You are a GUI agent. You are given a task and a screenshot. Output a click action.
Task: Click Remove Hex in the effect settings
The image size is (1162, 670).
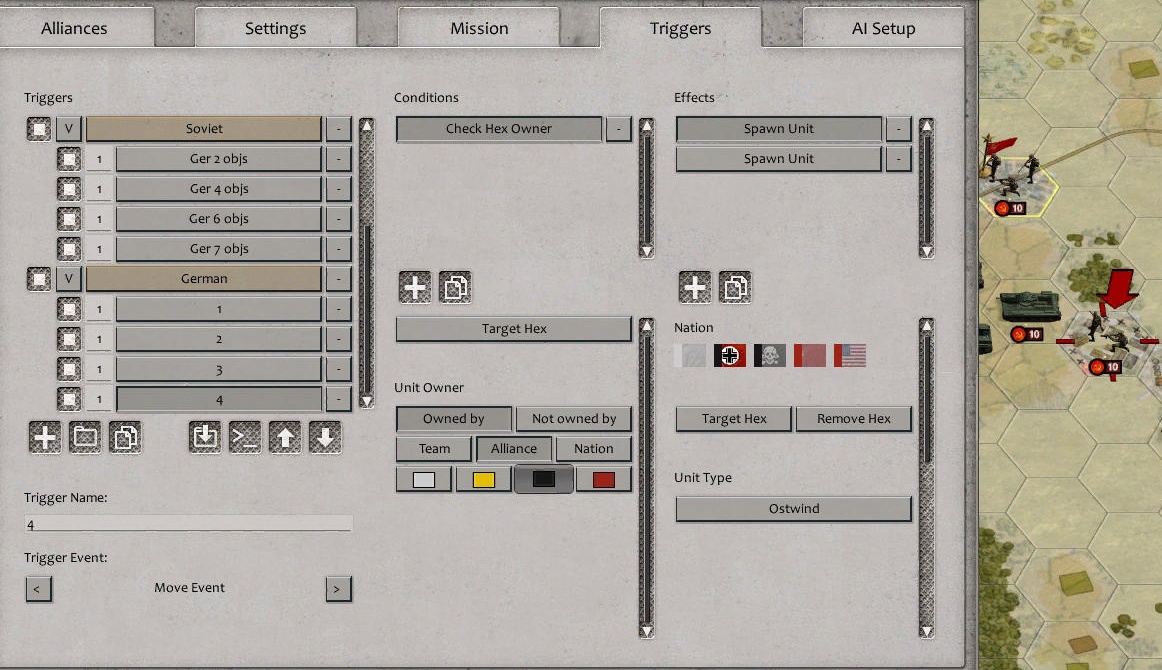854,419
